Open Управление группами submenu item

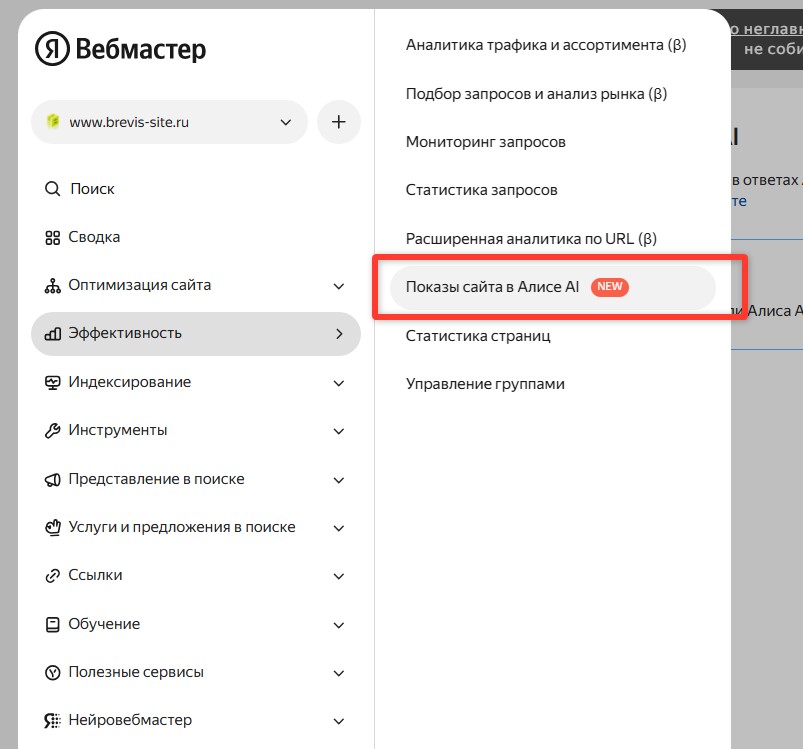point(485,384)
